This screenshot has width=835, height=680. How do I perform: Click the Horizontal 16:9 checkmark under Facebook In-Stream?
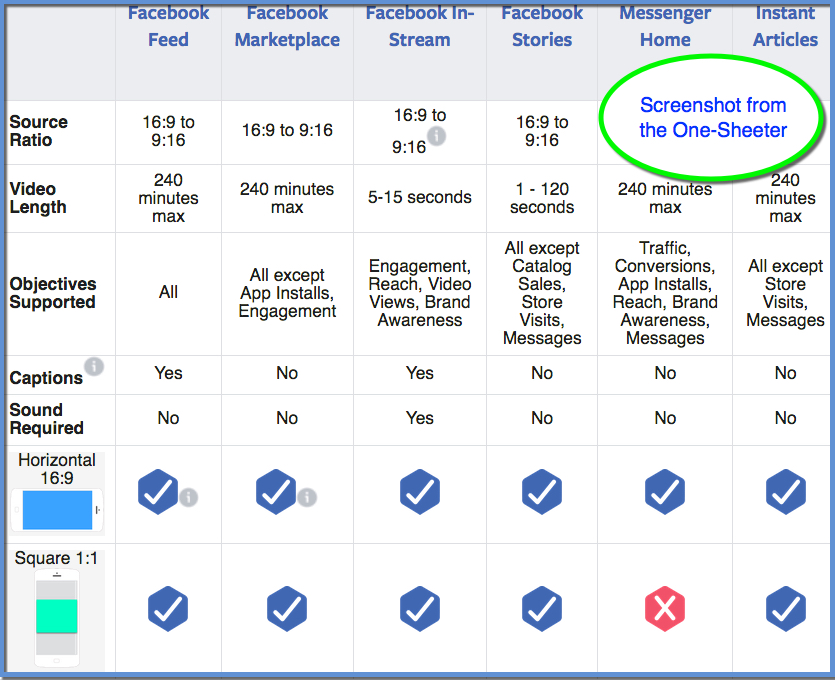point(420,491)
